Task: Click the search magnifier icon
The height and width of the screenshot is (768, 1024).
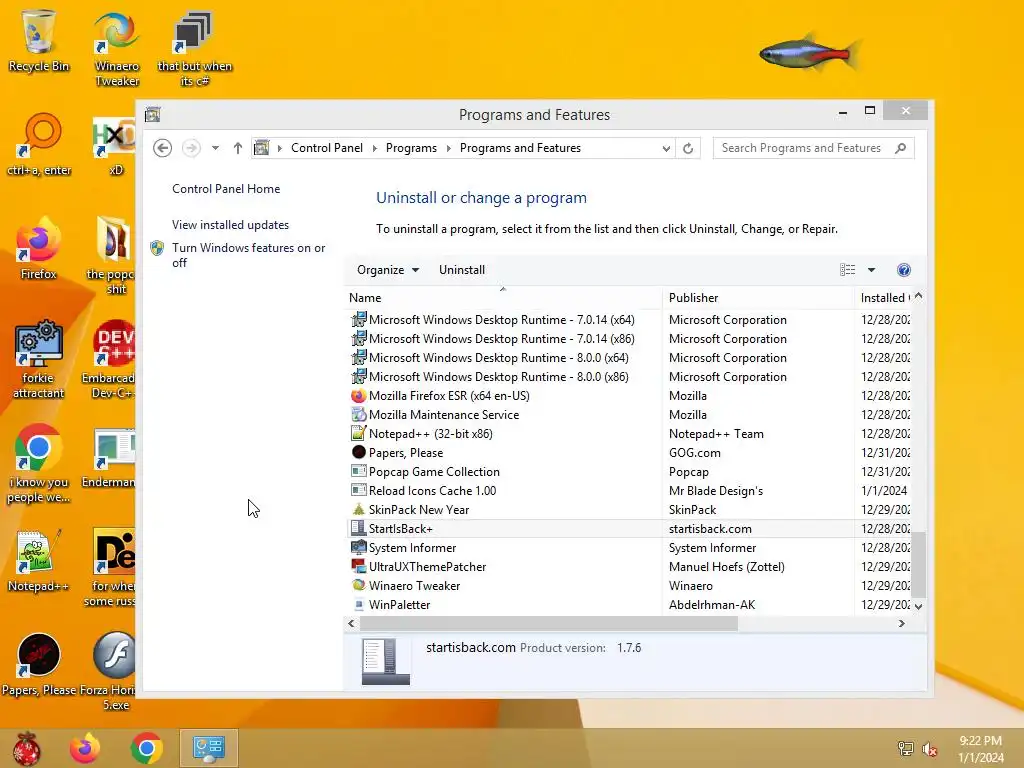Action: (901, 148)
